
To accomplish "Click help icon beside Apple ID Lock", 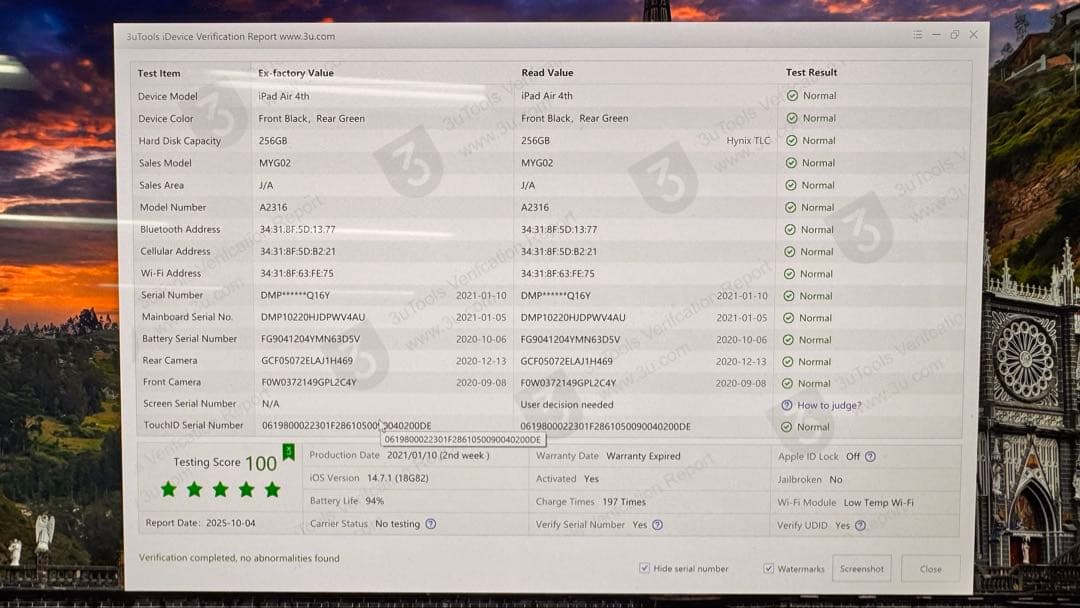I will (870, 457).
